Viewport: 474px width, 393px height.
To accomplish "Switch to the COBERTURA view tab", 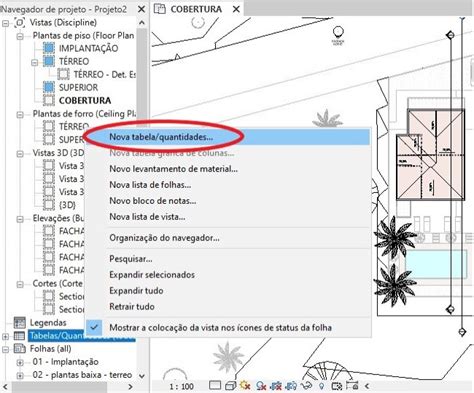I will [x=196, y=9].
